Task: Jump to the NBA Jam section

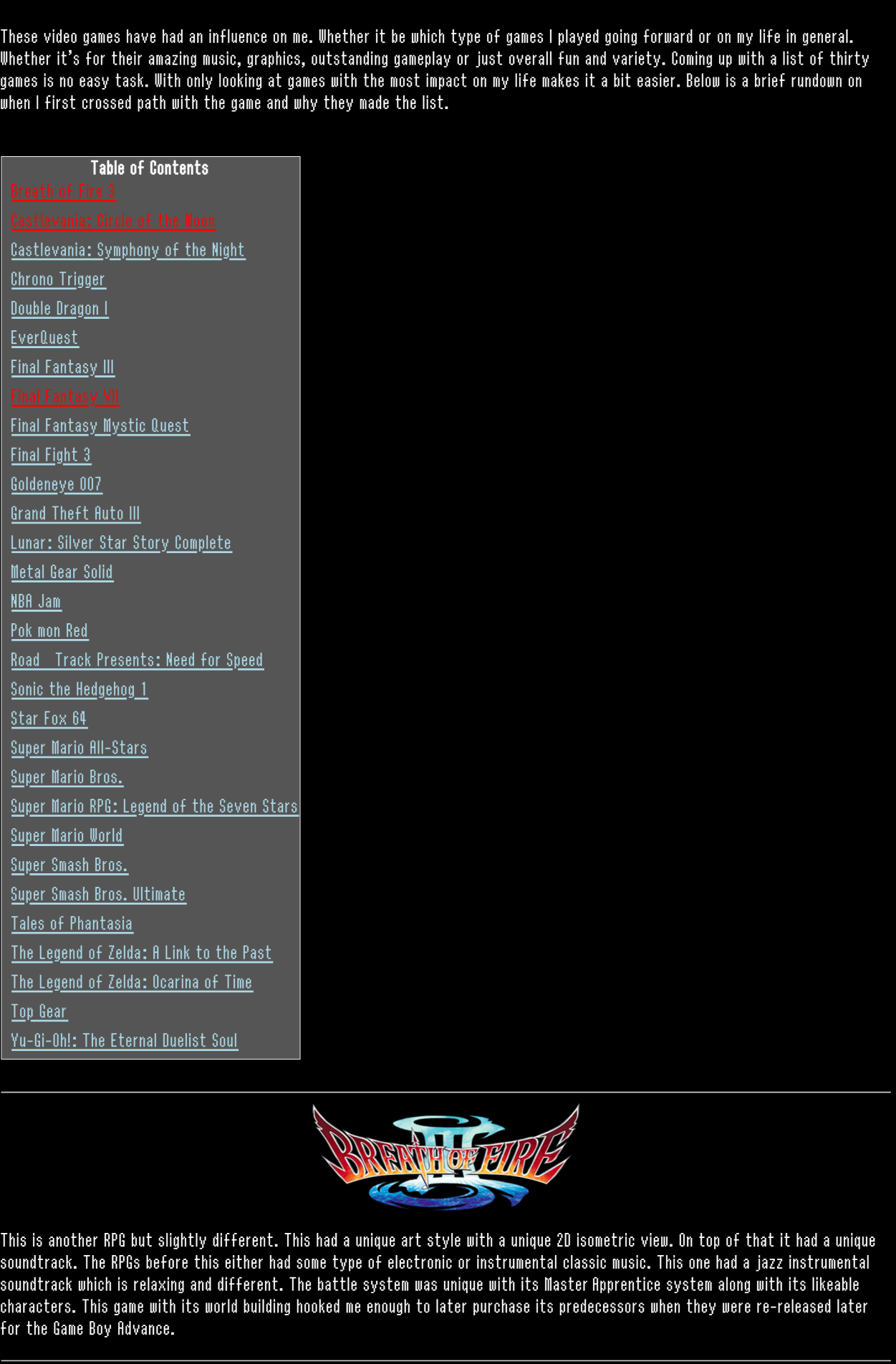Action: (x=36, y=602)
